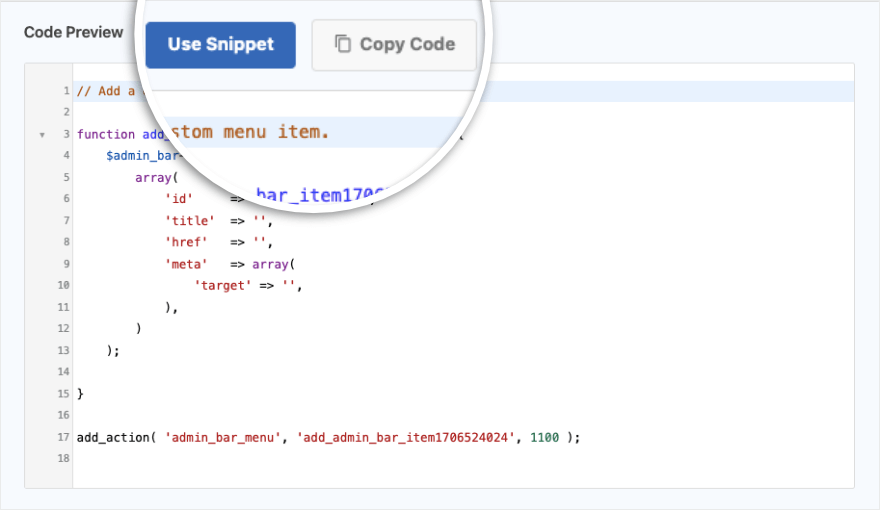The width and height of the screenshot is (880, 510).
Task: Click the 'stom menu item.' magnified comment text
Action: (x=250, y=132)
